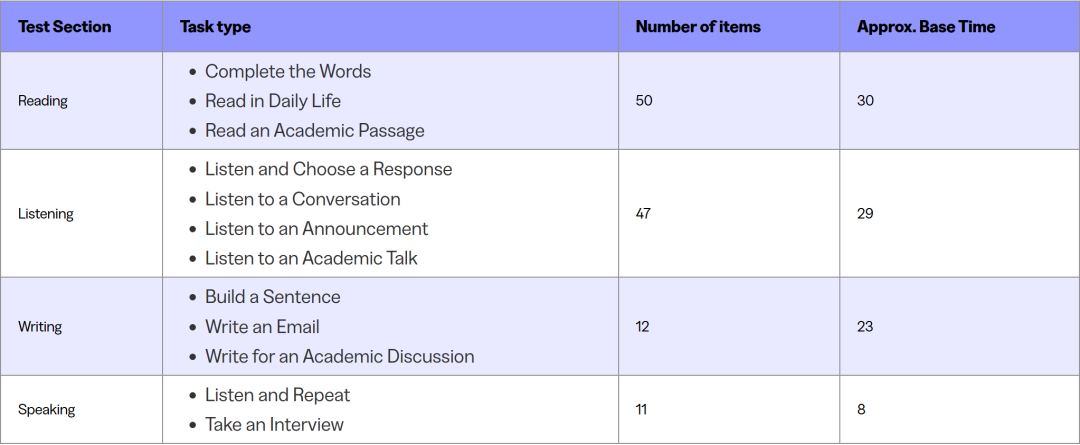
Task: Click Listen to an Announcement
Action: point(317,229)
